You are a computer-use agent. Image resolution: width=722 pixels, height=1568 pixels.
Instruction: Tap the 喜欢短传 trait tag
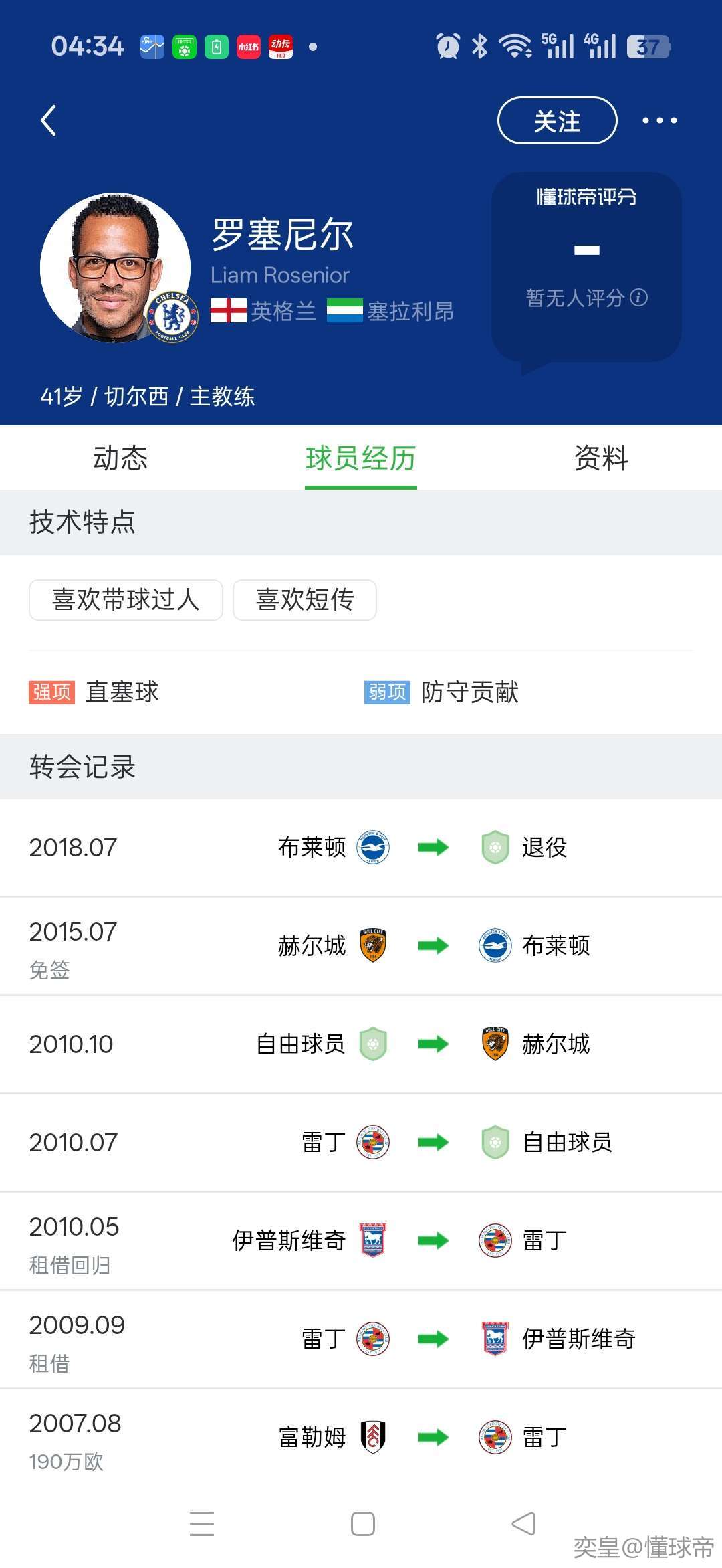click(305, 600)
